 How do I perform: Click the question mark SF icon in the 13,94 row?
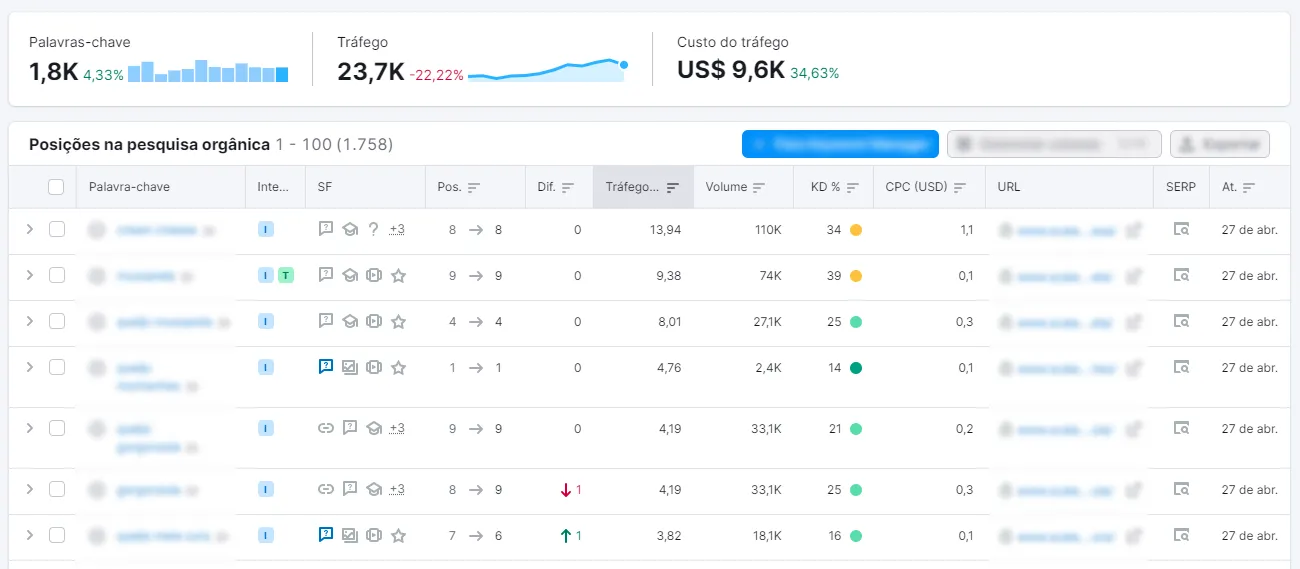374,230
